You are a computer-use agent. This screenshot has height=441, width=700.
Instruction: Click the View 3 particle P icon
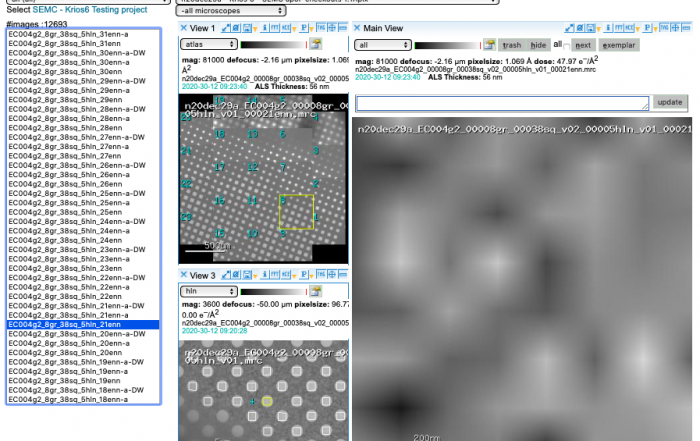(x=304, y=275)
